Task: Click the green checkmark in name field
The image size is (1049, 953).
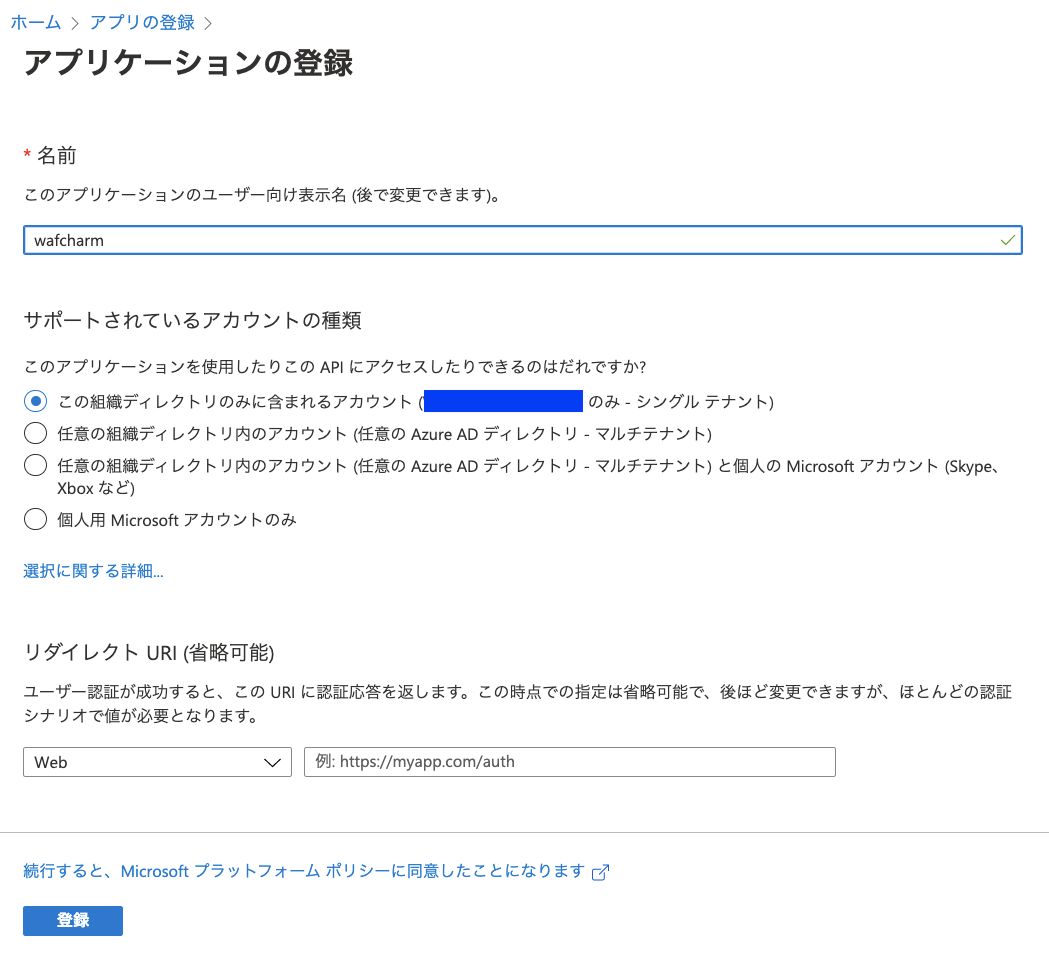Action: tap(1008, 240)
